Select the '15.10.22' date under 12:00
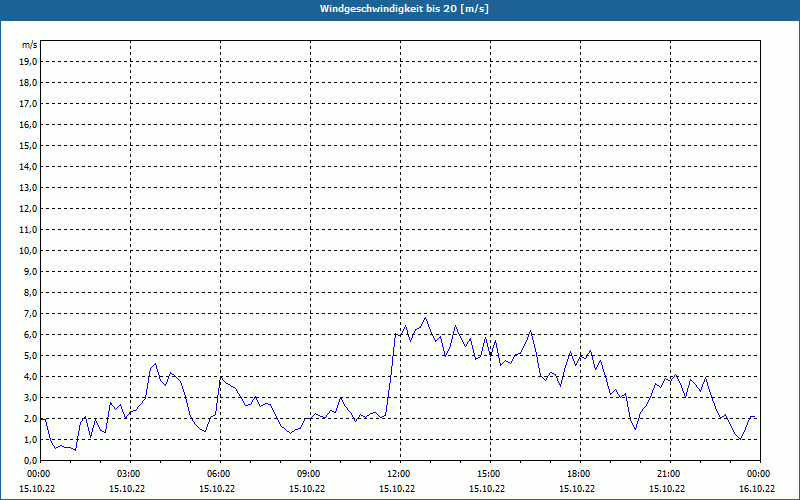 coord(396,488)
